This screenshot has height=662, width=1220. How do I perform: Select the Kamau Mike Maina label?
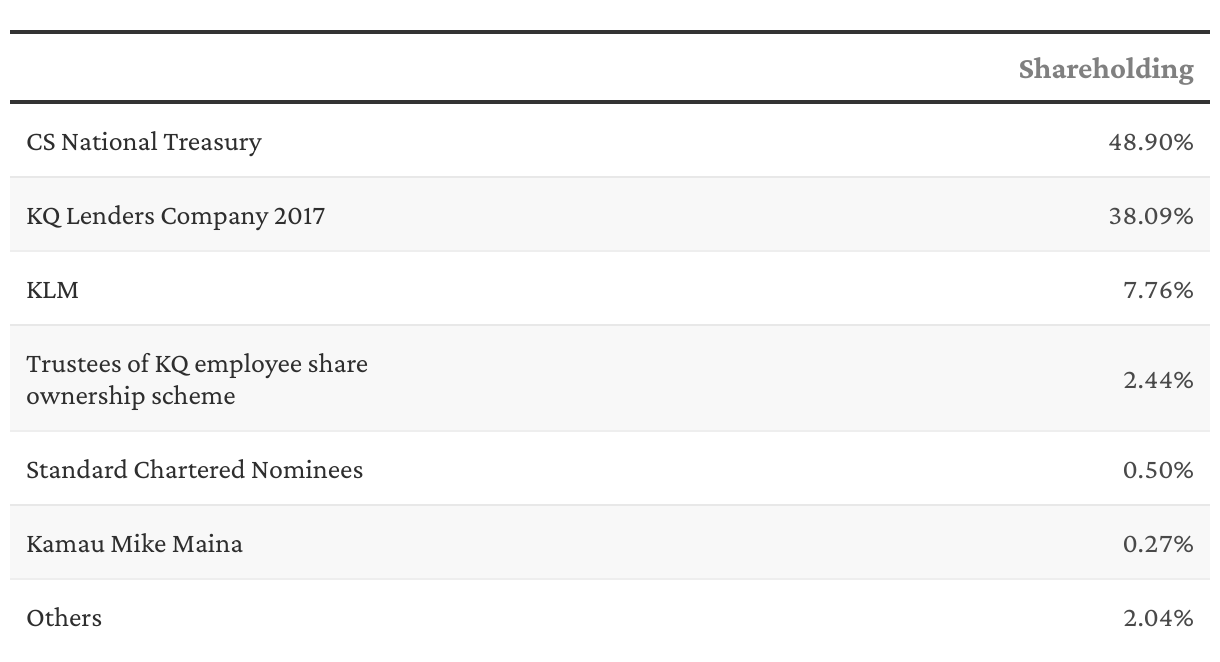134,544
